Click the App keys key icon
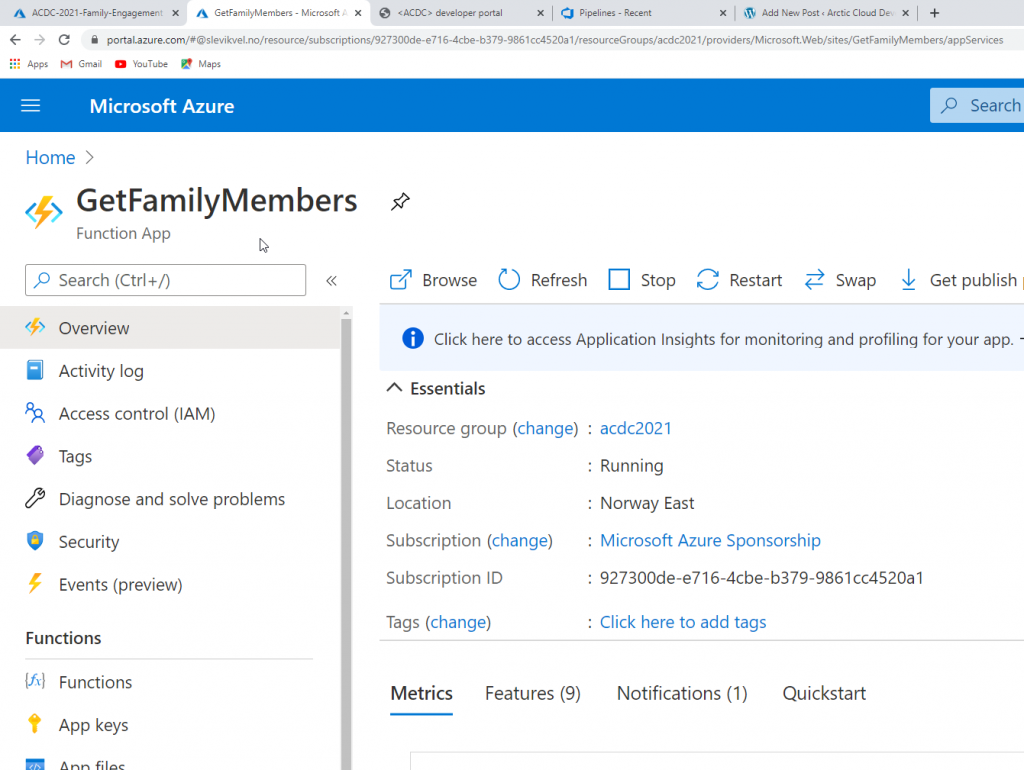The height and width of the screenshot is (770, 1024). pos(35,724)
